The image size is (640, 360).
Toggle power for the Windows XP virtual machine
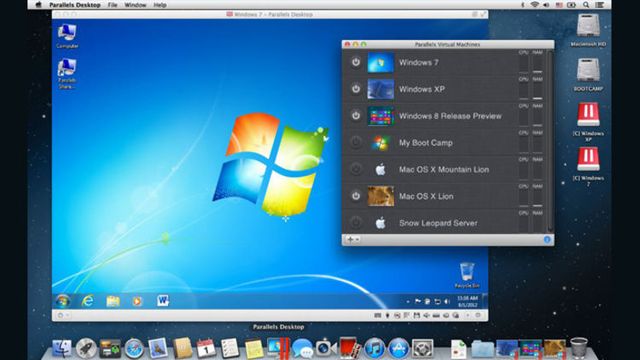(356, 89)
